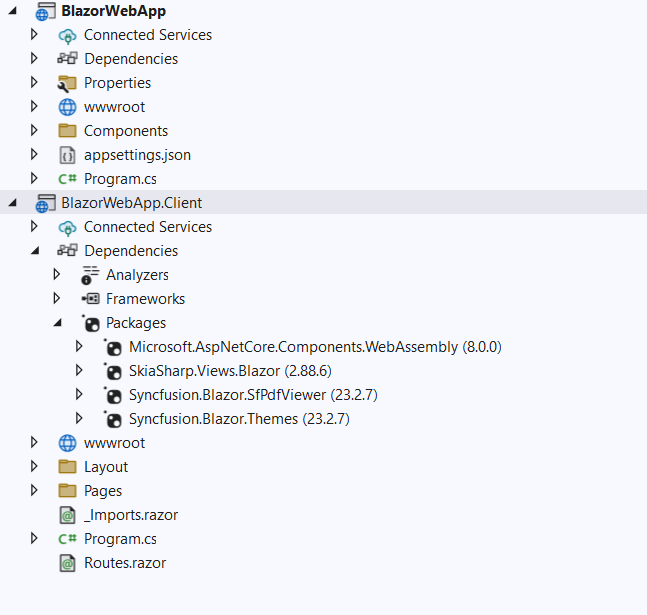Select the Pages label
Screen dimensions: 647x615
pos(103,491)
